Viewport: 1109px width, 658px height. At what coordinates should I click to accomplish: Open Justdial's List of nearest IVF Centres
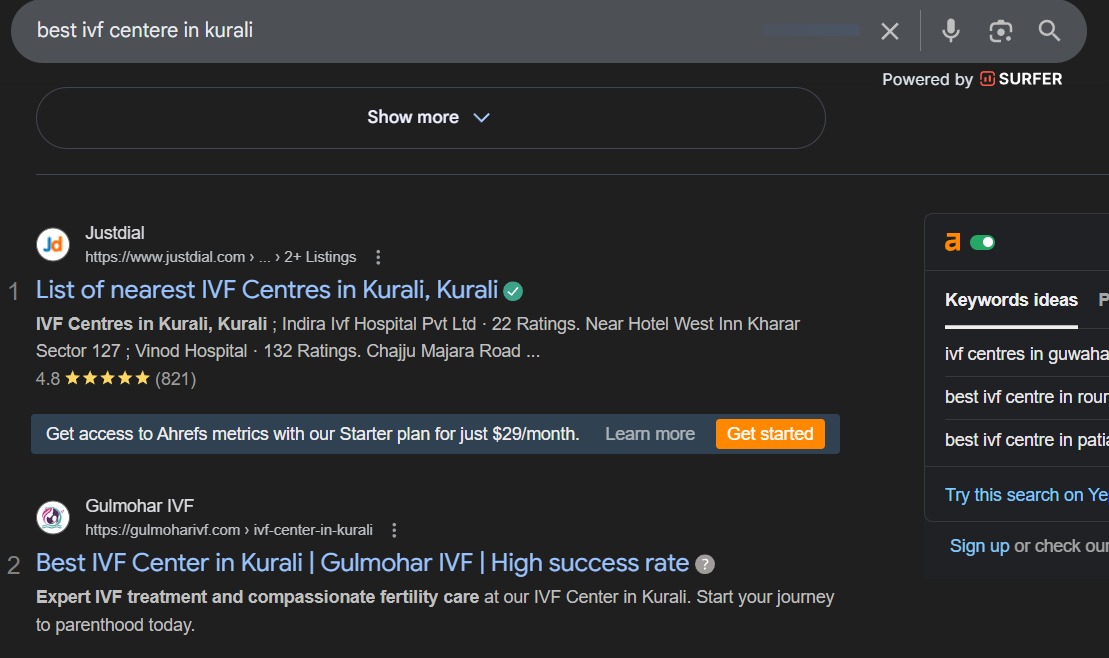tap(267, 290)
